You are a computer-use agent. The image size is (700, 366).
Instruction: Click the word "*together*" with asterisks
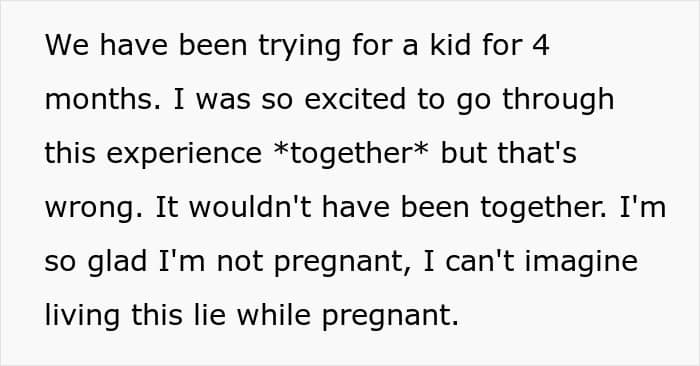pyautogui.click(x=351, y=154)
